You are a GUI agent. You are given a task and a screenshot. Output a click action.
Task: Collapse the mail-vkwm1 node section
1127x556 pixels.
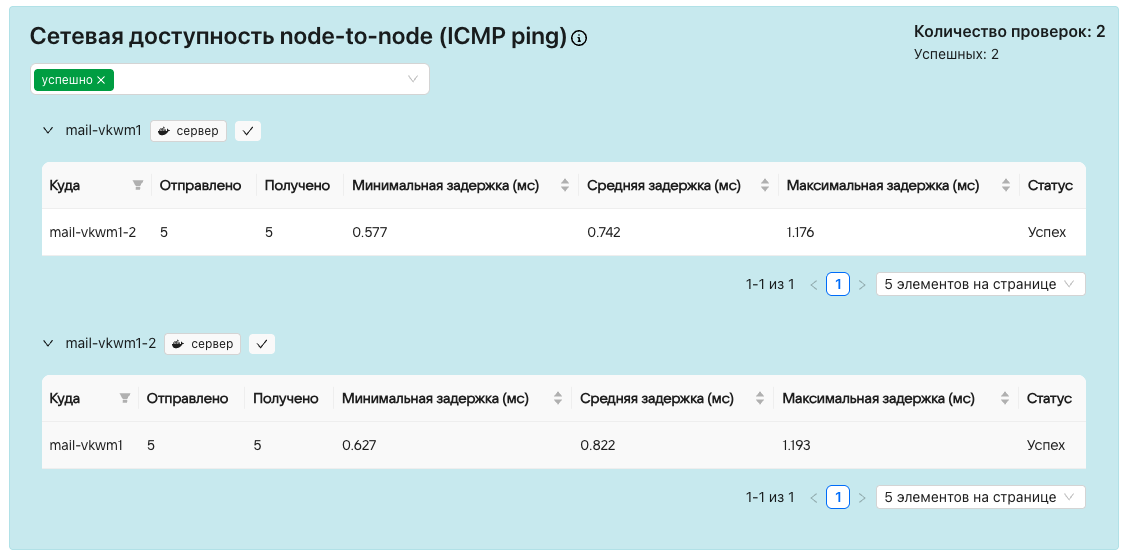coord(48,130)
